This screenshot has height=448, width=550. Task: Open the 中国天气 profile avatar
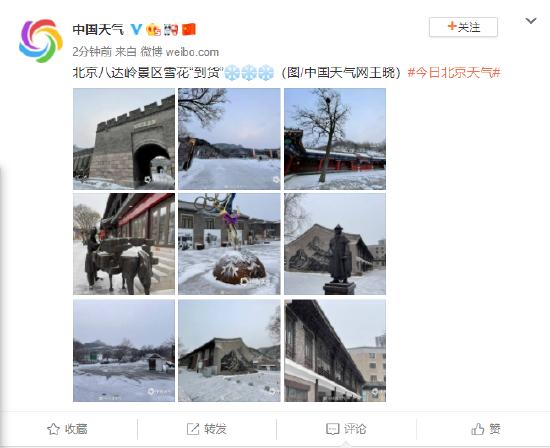[x=41, y=41]
